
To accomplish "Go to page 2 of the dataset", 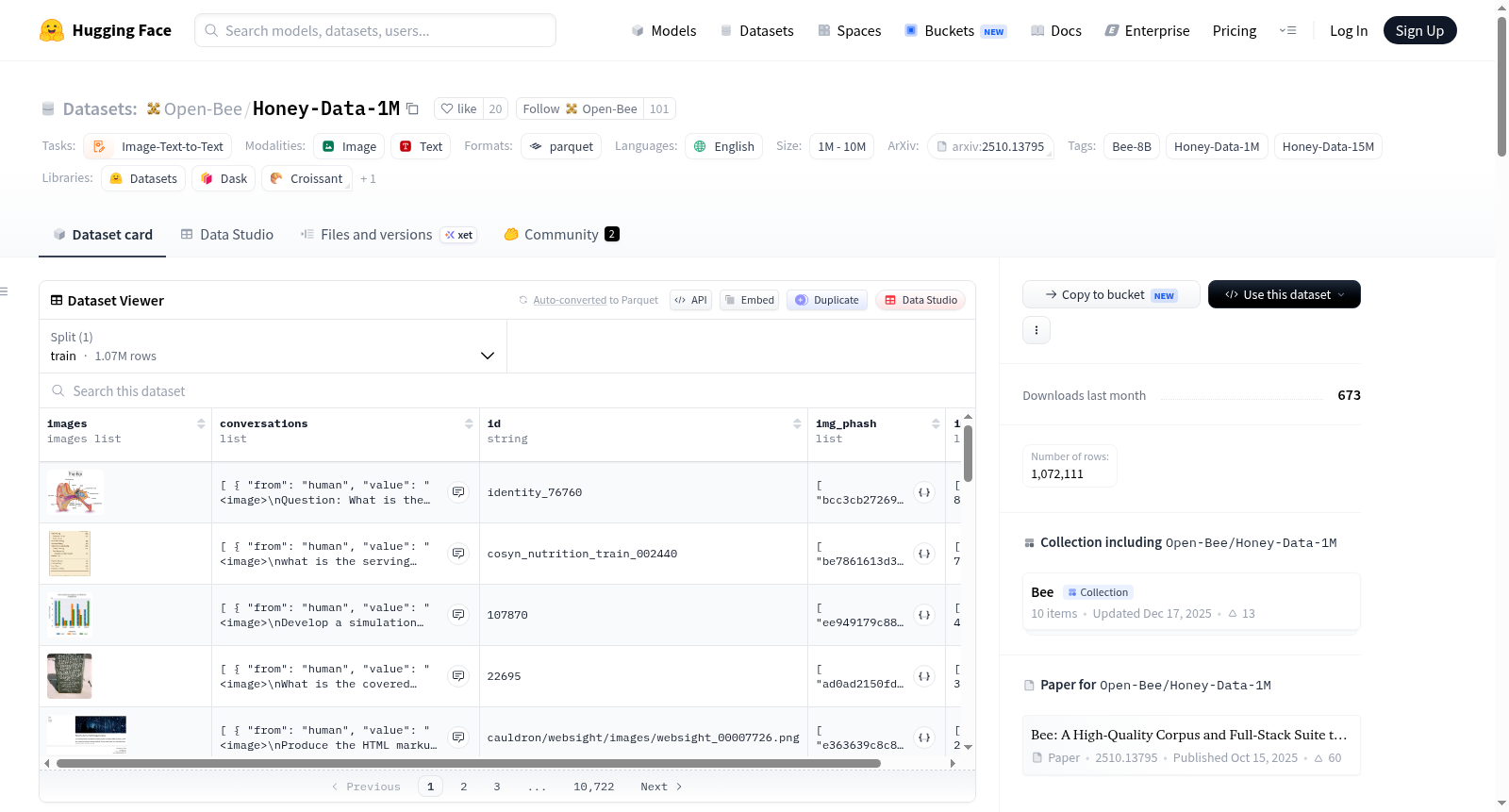I will pyautogui.click(x=464, y=787).
